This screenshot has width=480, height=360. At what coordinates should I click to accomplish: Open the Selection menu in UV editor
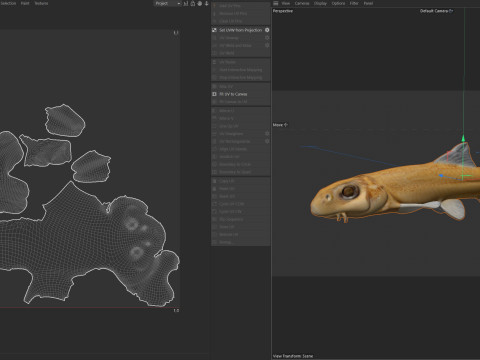pyautogui.click(x=8, y=3)
